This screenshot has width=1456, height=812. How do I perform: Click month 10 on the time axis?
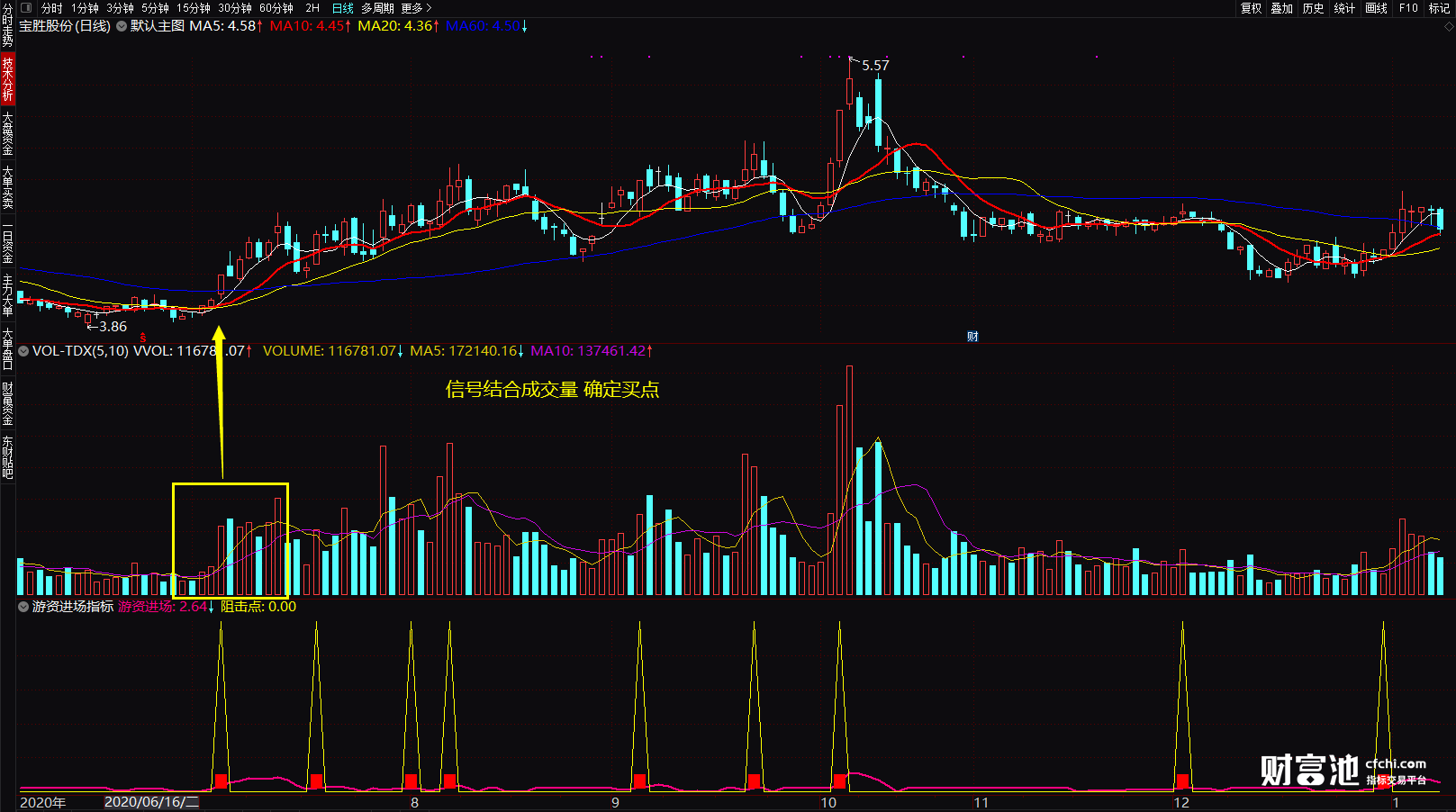point(827,802)
